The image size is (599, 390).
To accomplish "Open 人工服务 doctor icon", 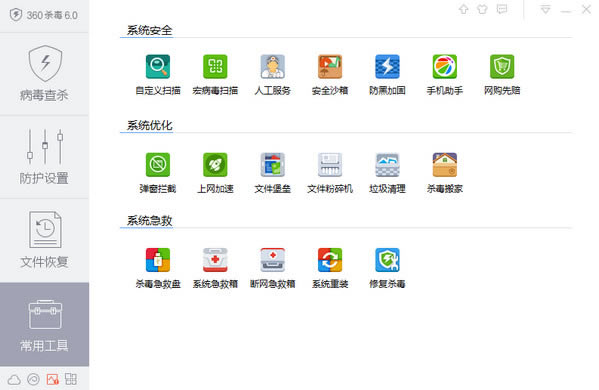I will point(272,67).
